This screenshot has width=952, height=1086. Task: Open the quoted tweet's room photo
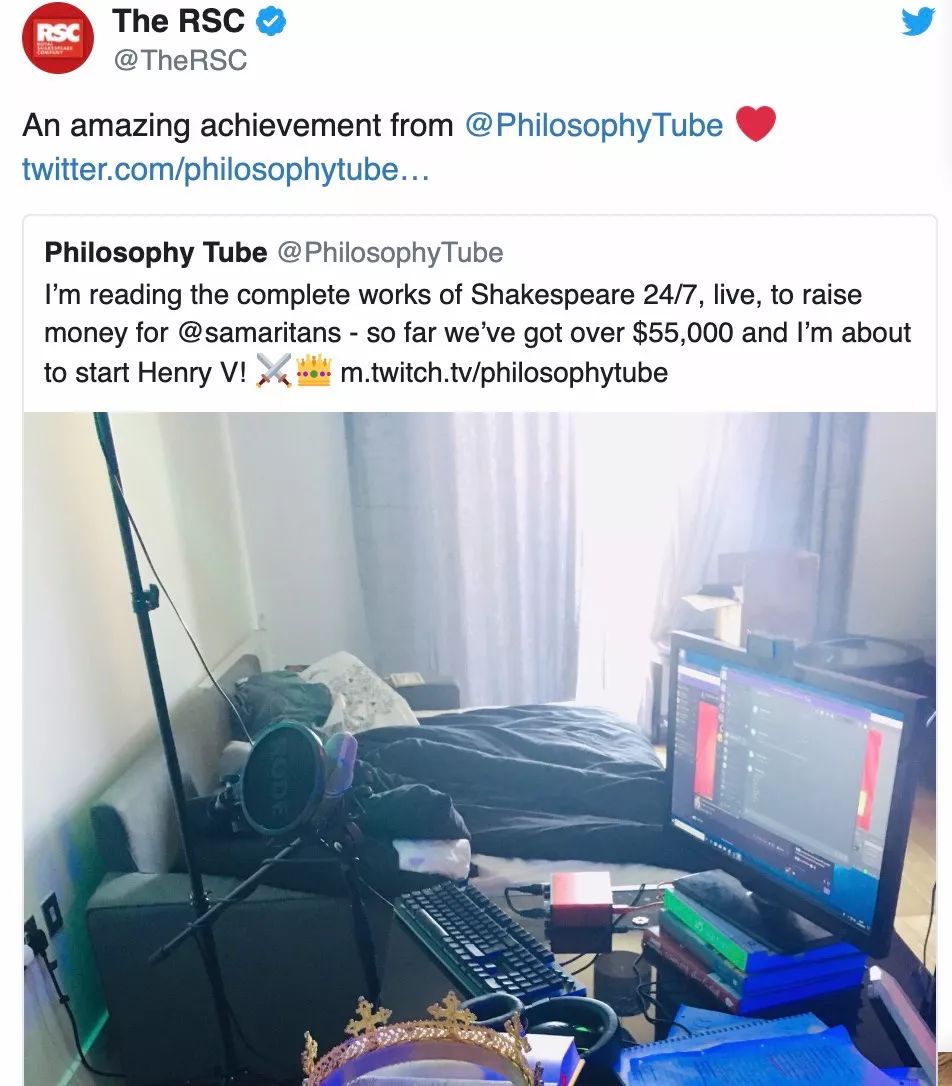(x=480, y=749)
